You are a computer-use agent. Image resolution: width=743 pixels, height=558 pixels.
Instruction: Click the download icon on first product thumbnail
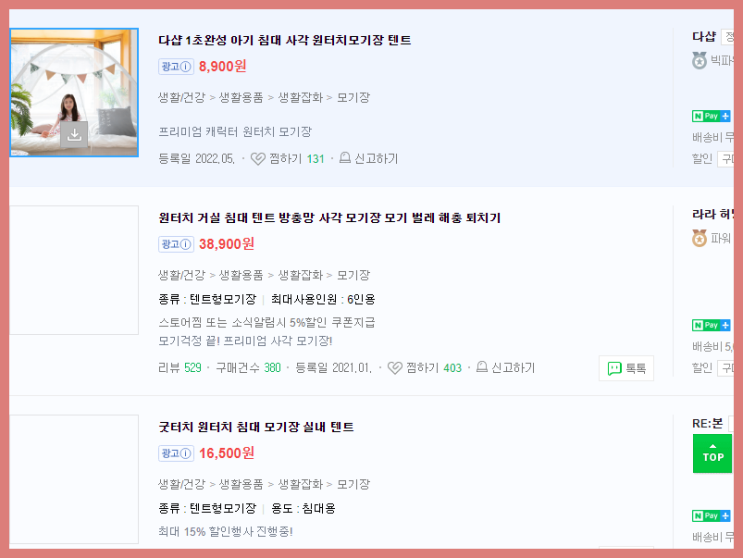pos(74,135)
